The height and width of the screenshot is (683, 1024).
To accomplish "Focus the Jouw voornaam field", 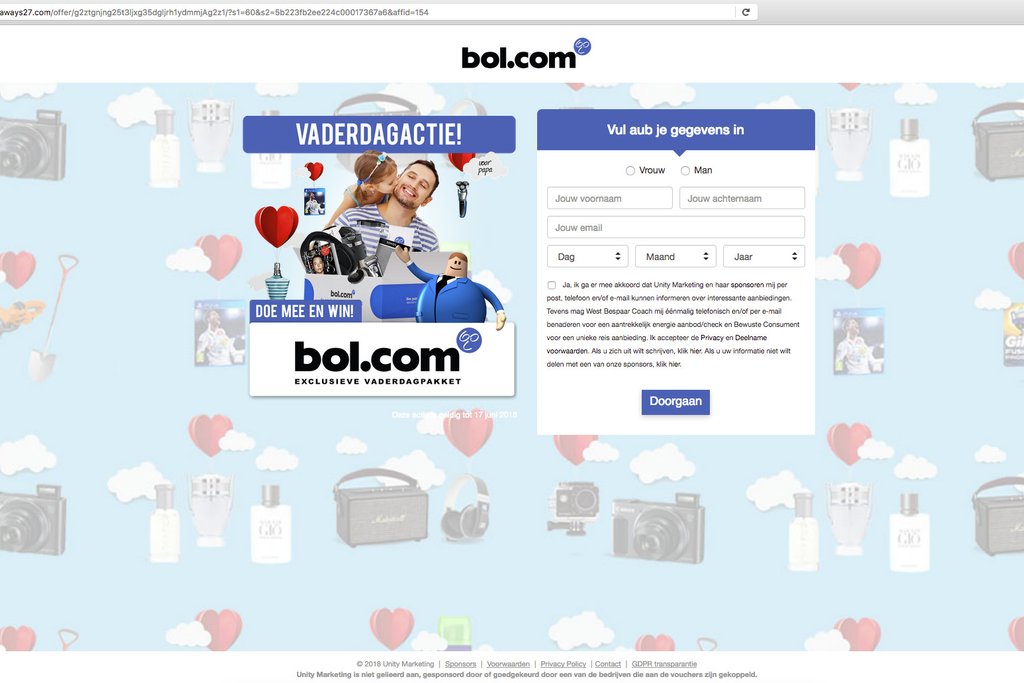I will 609,198.
